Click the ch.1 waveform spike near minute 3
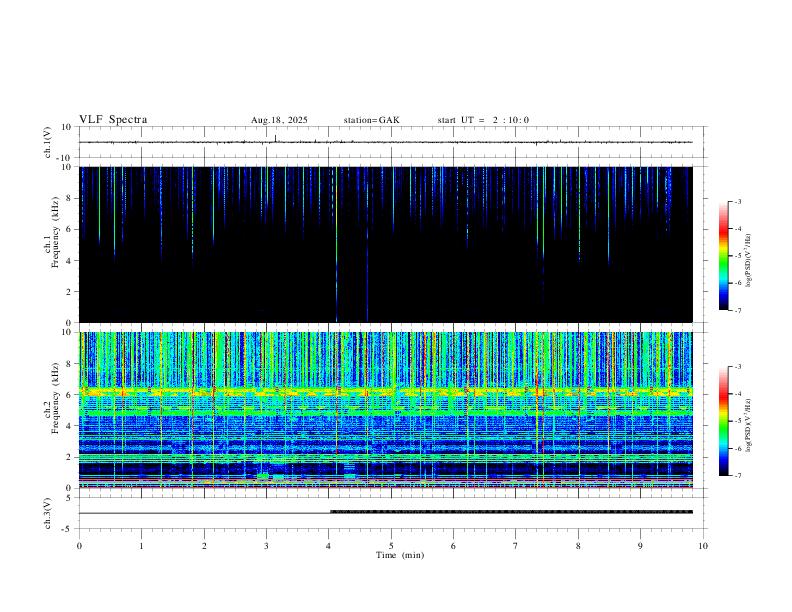This screenshot has width=792, height=612. point(275,138)
